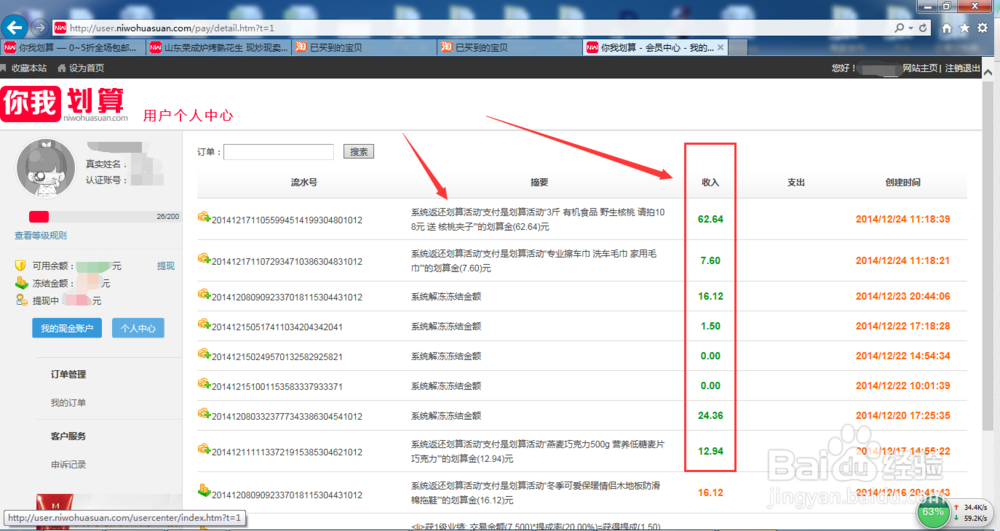Viewport: 1000px width, 531px height.
Task: Click the 搜索 button
Action: pos(358,152)
